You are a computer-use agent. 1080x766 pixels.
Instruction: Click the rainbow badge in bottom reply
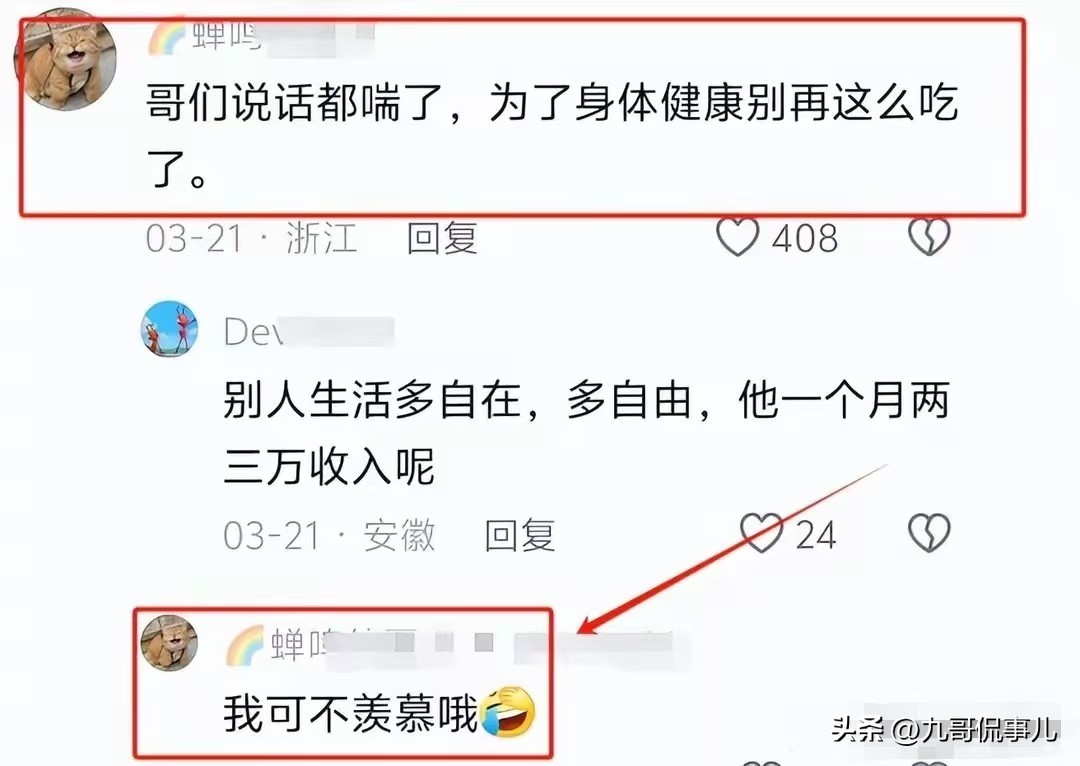tap(245, 645)
